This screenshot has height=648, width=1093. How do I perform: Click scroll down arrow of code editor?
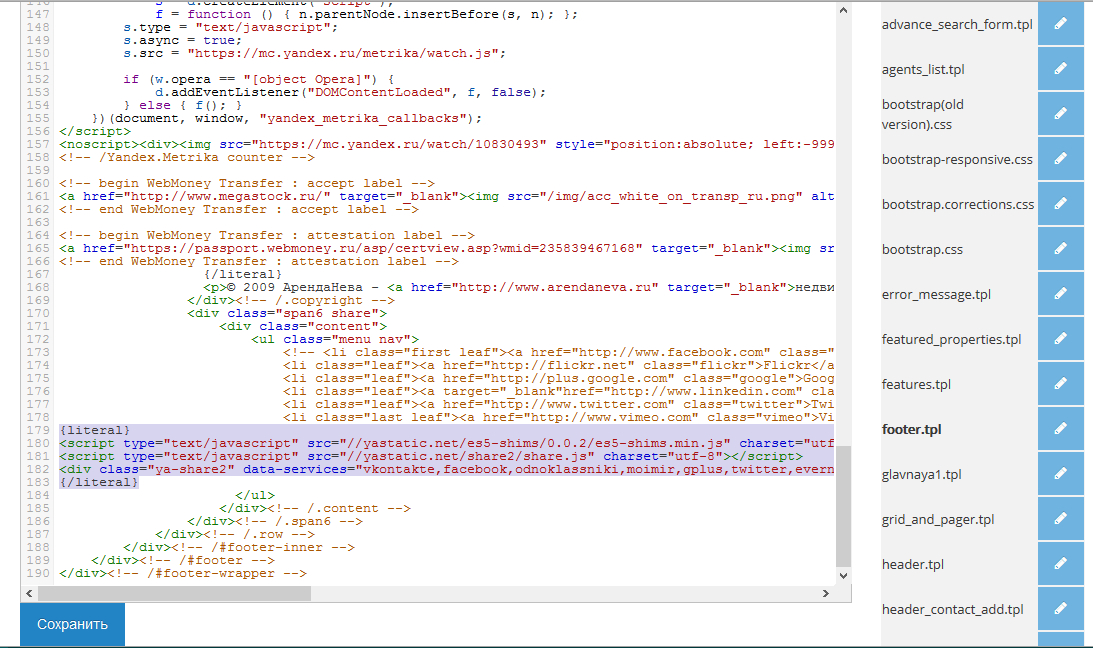point(843,576)
